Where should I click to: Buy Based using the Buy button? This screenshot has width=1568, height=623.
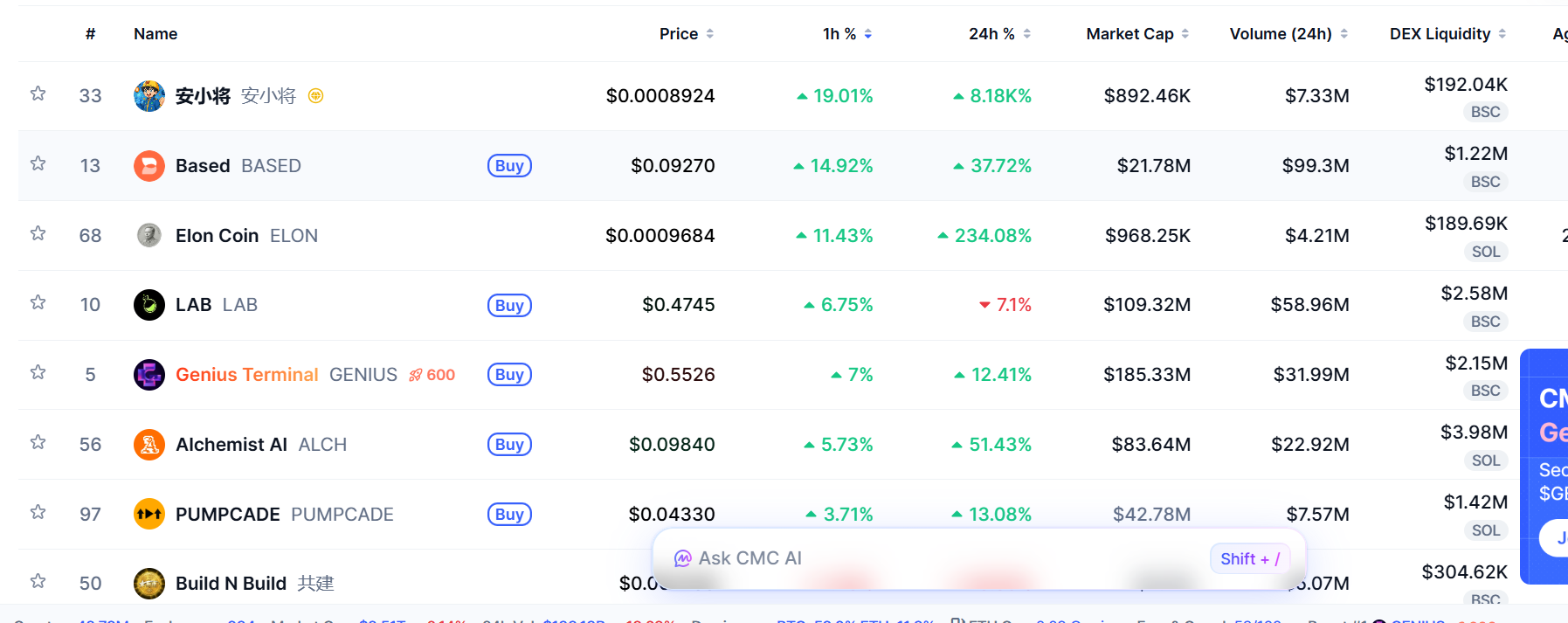pyautogui.click(x=509, y=166)
